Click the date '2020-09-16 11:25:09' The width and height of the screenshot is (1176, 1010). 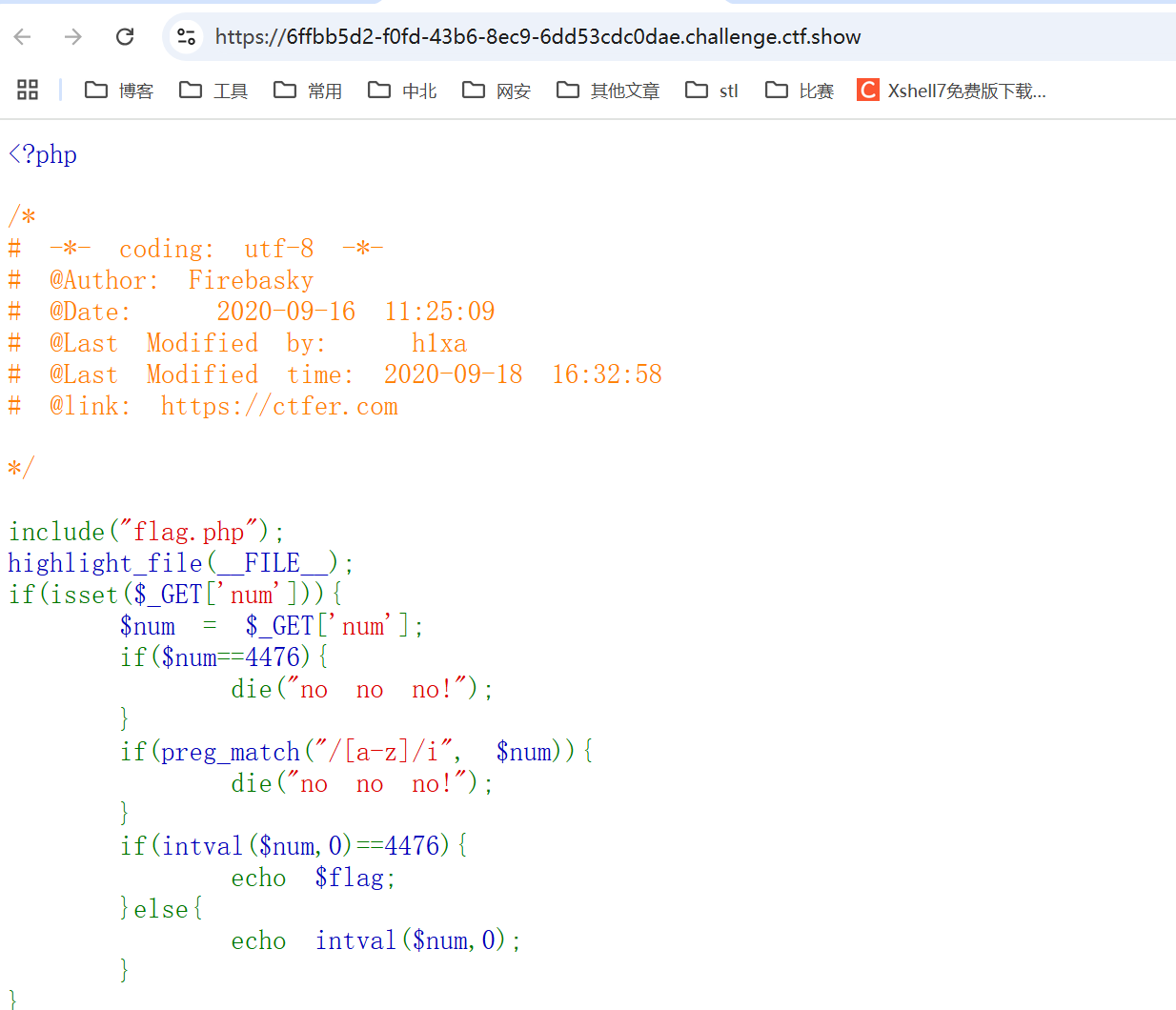pyautogui.click(x=355, y=312)
